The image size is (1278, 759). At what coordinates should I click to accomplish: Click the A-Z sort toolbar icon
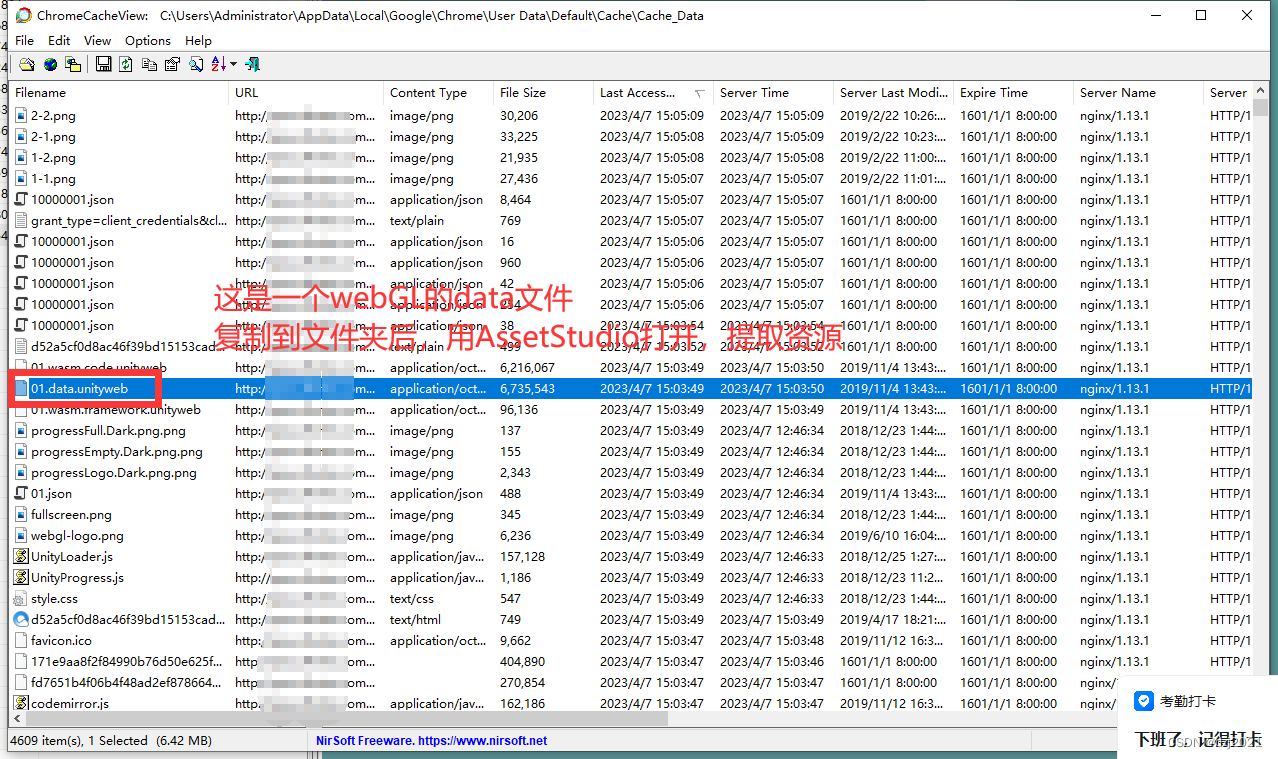(219, 64)
